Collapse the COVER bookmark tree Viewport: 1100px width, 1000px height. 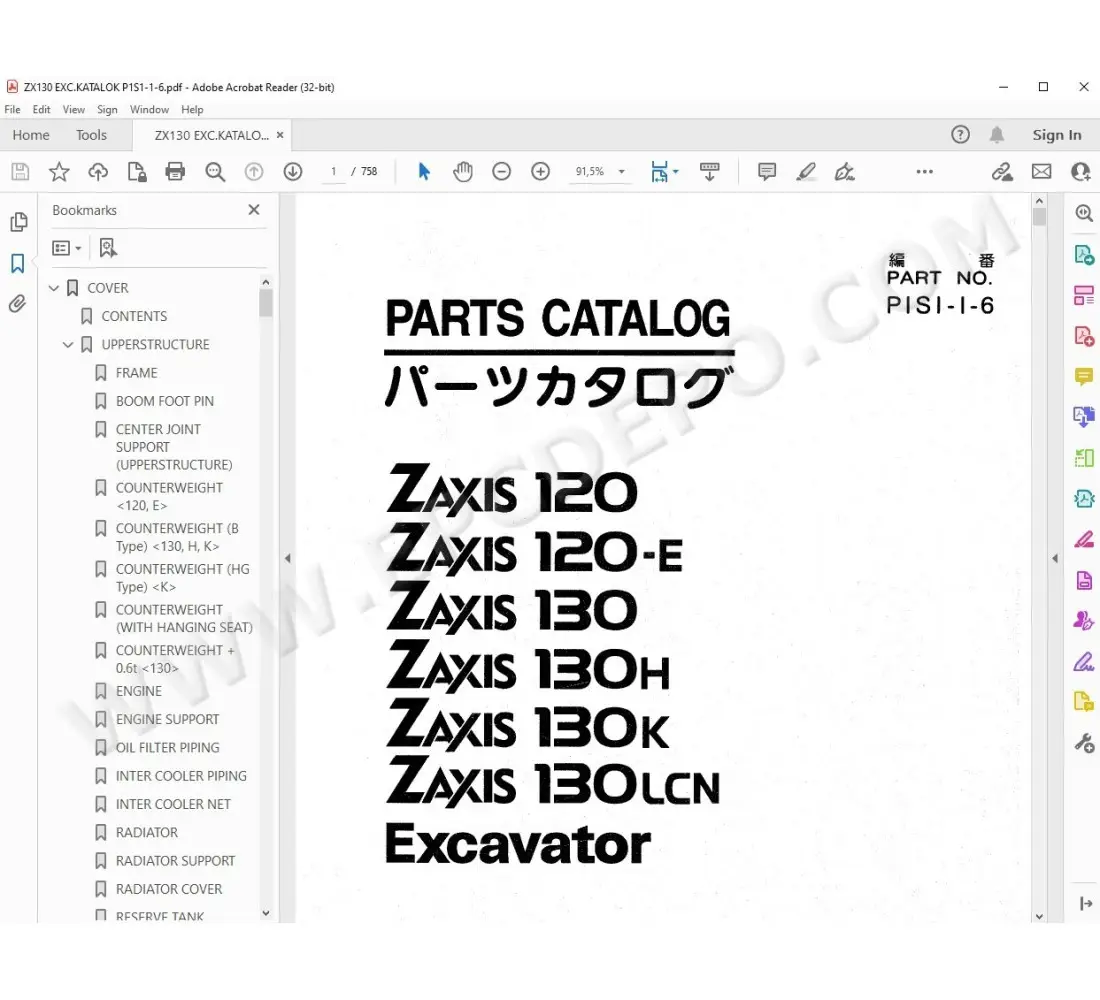pos(54,287)
